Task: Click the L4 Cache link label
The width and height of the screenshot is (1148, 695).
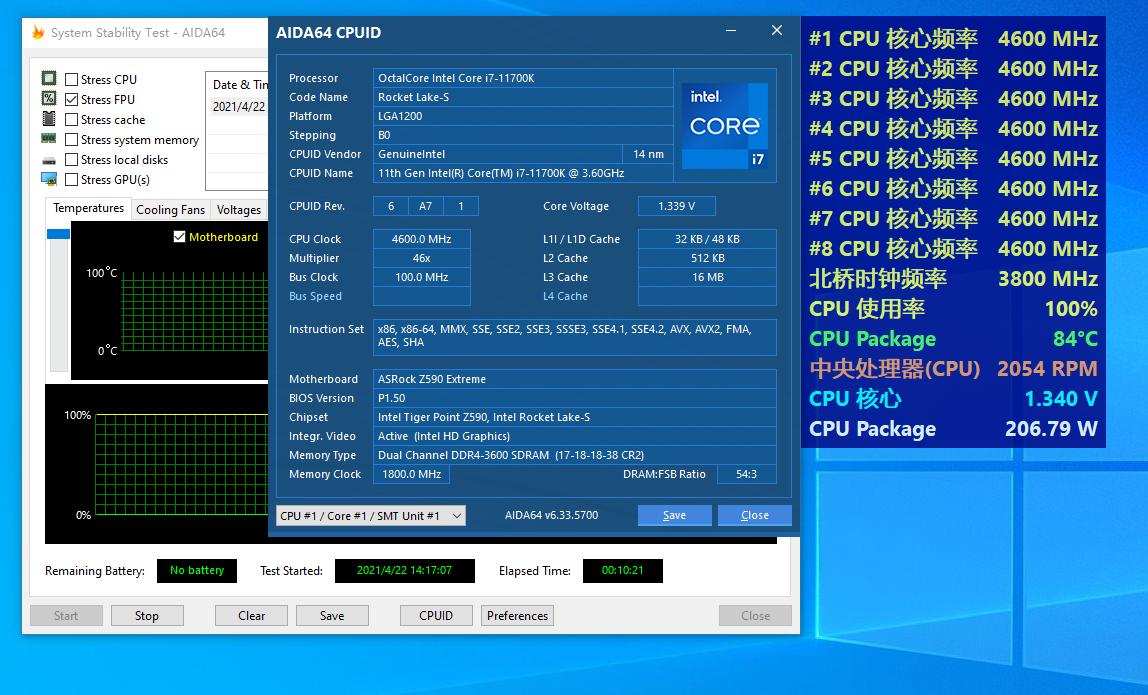Action: point(565,296)
